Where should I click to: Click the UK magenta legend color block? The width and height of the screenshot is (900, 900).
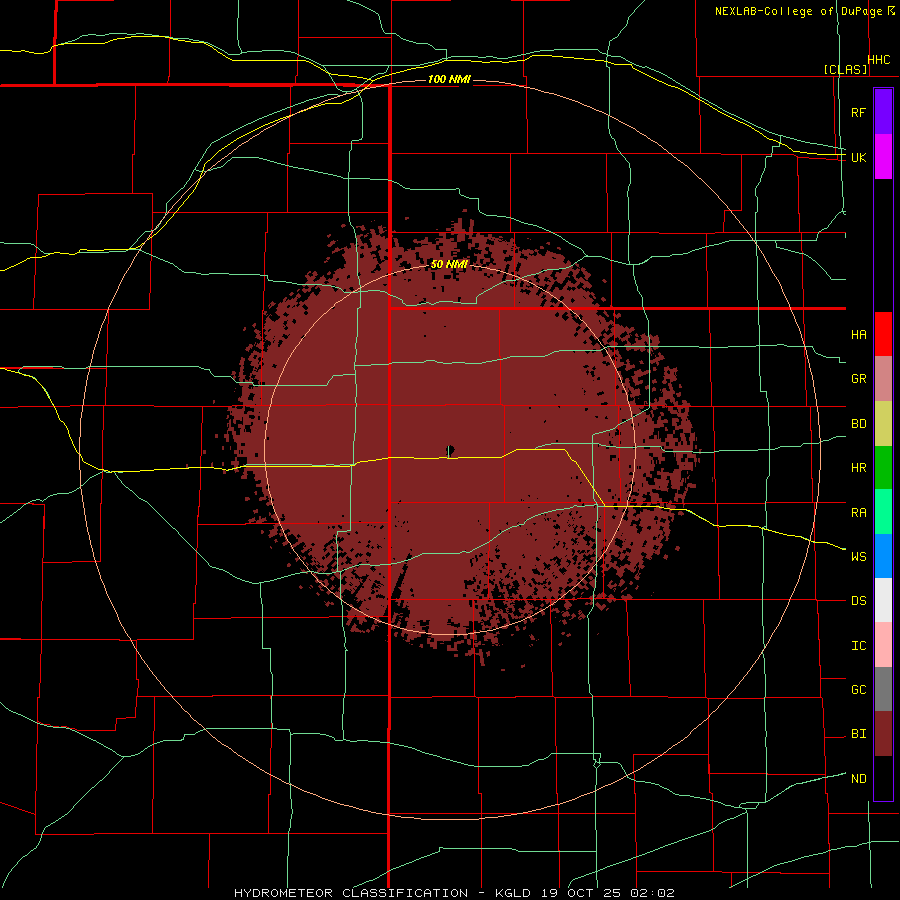(883, 157)
